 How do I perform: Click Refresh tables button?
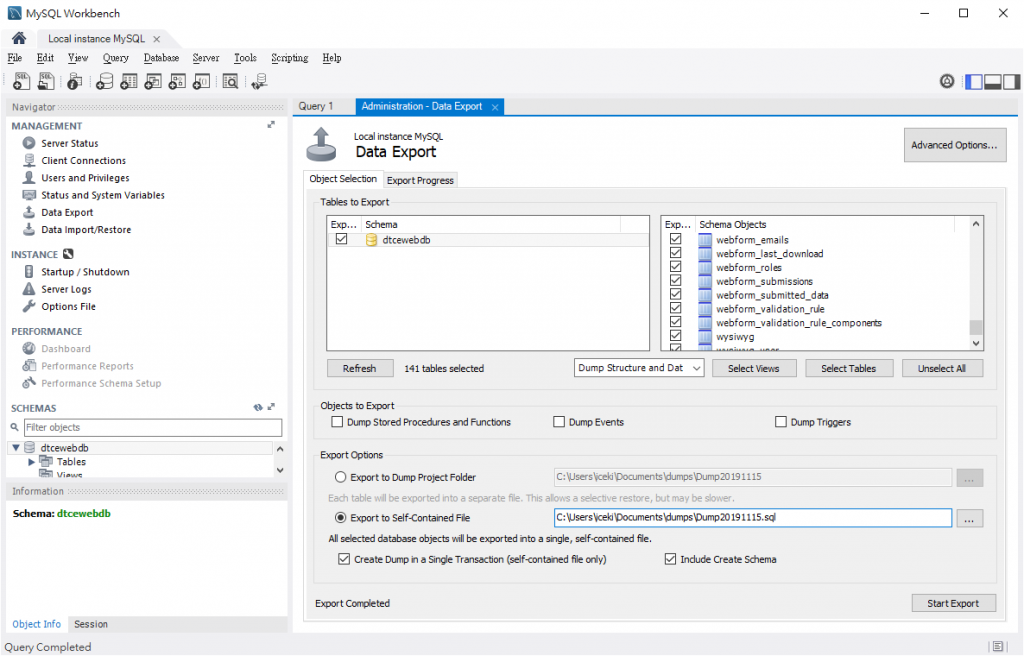click(360, 369)
